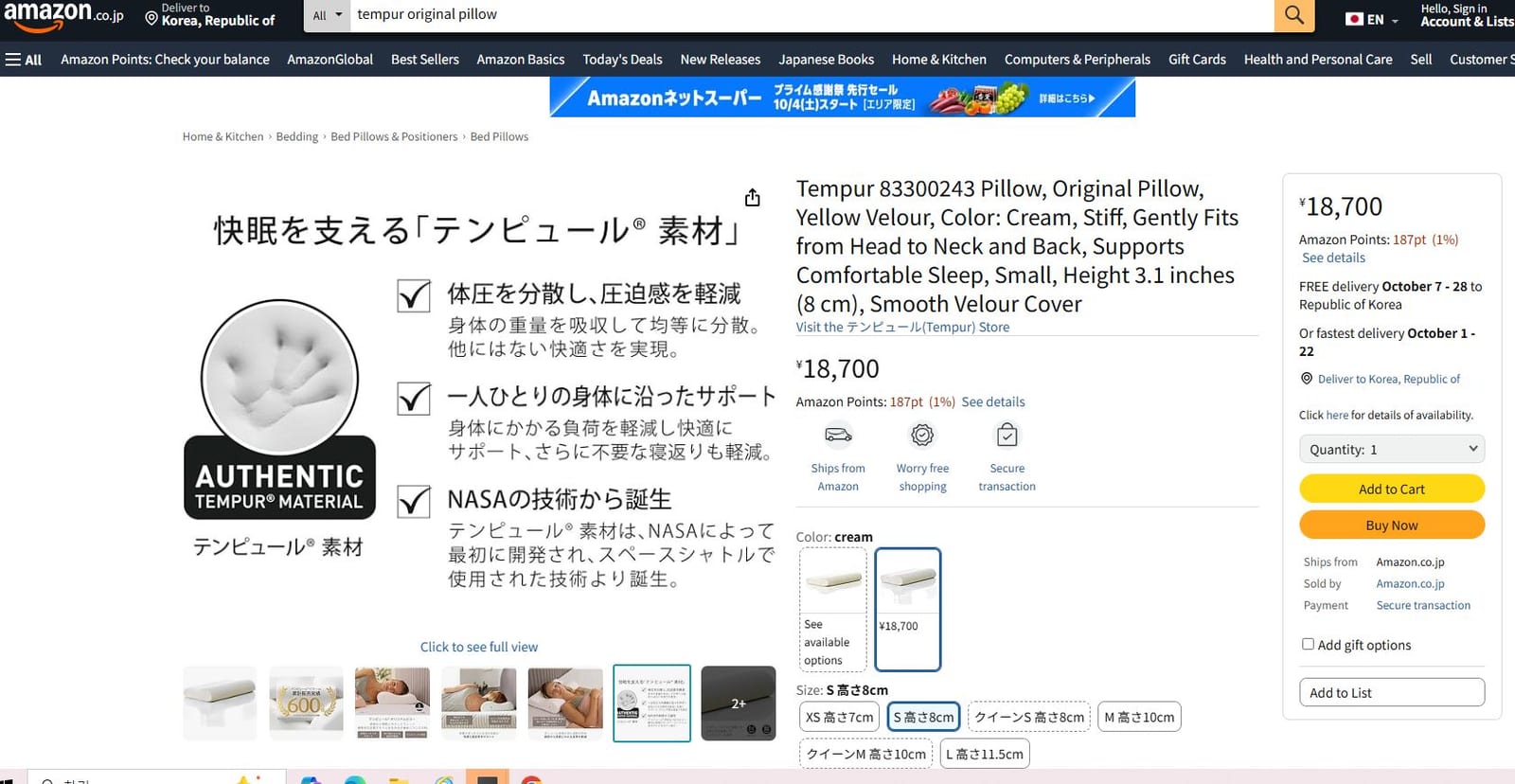Open the Payment Secure transaction link
1515x784 pixels.
tap(1423, 605)
